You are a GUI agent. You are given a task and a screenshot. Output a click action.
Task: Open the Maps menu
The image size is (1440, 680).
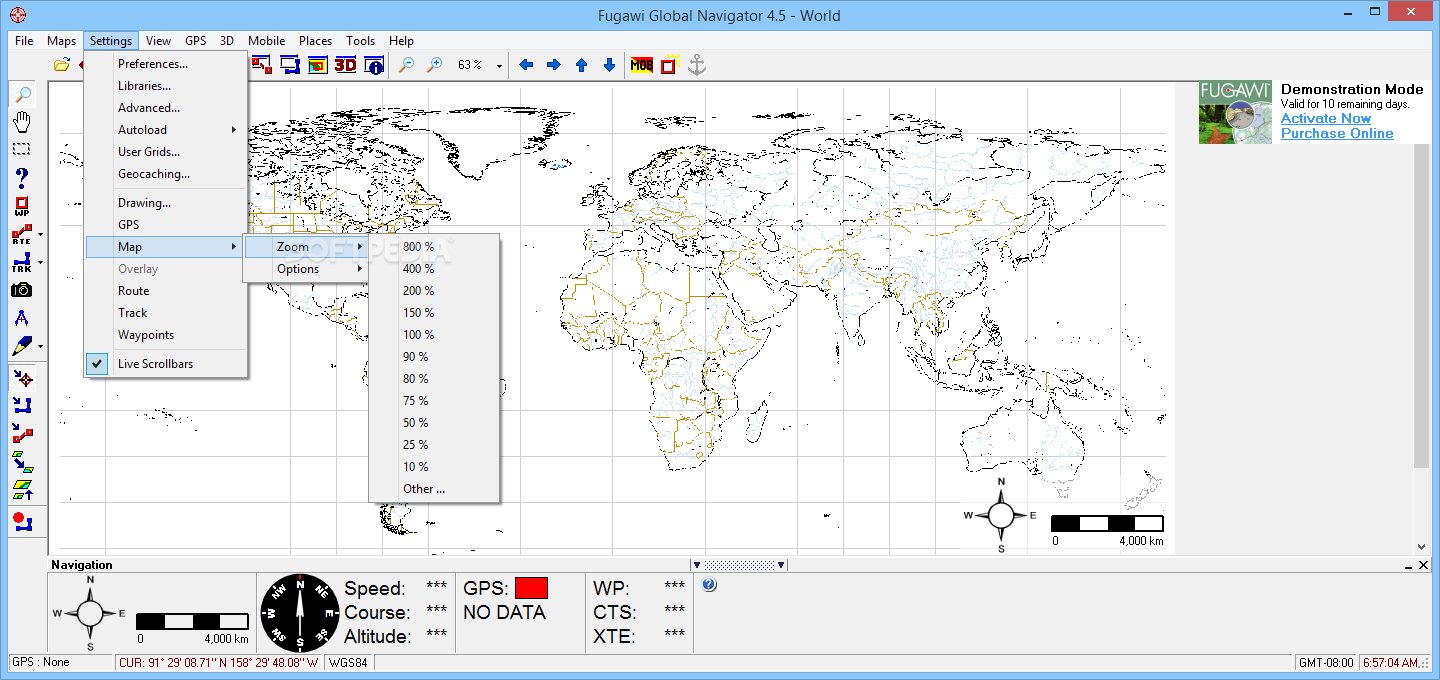coord(61,41)
